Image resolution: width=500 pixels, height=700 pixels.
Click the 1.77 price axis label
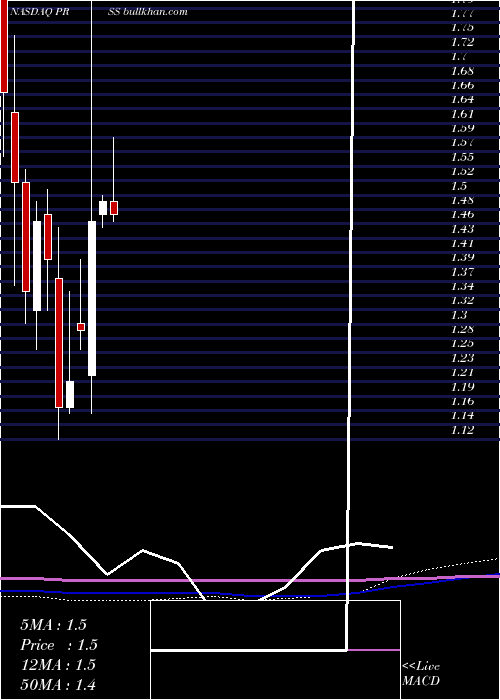coord(462,13)
